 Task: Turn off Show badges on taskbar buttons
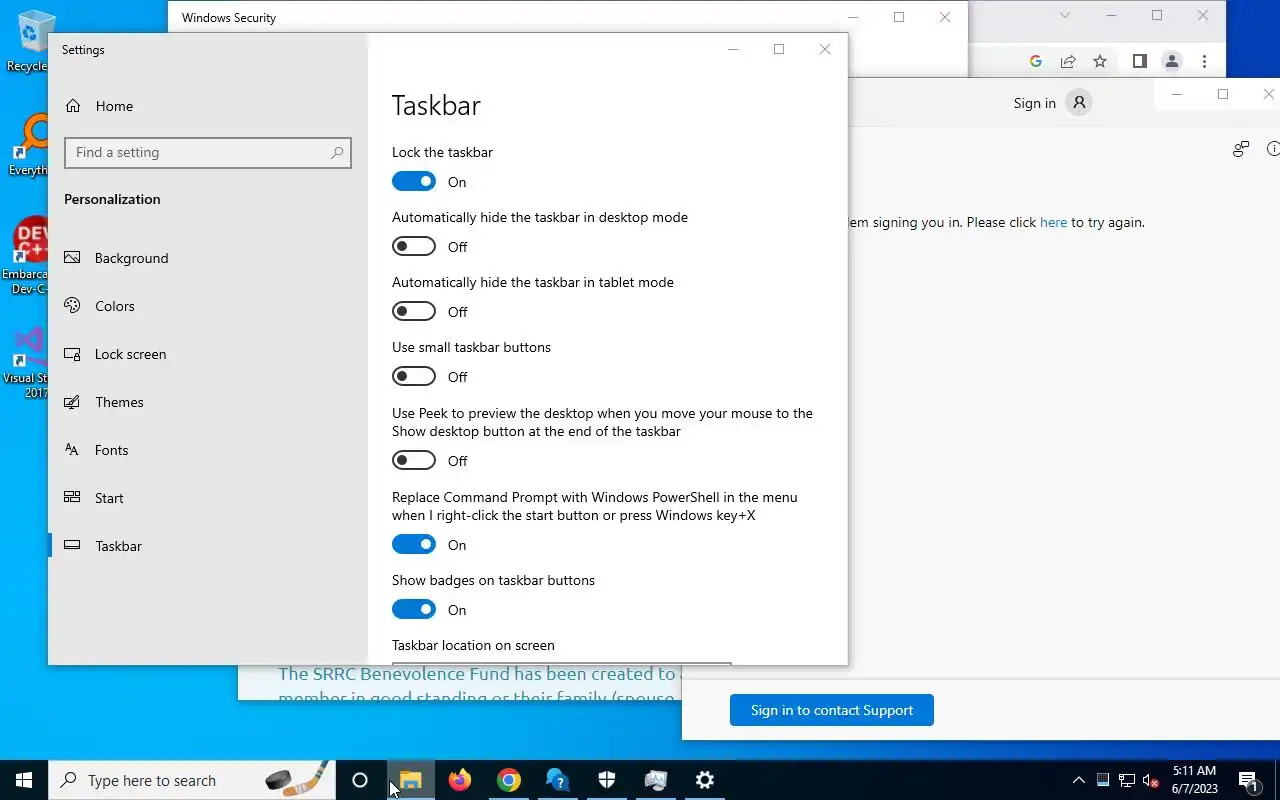pos(414,609)
